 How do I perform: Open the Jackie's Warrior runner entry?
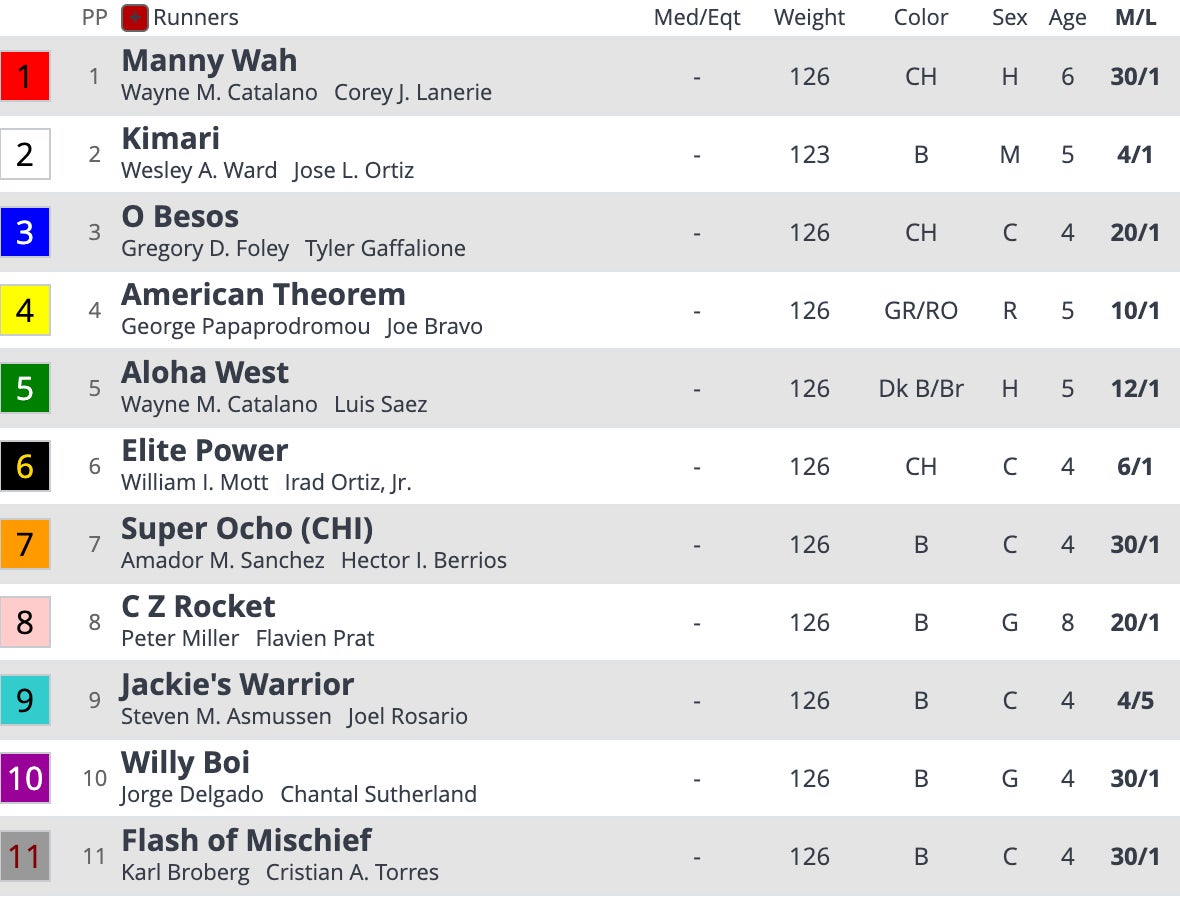coord(238,685)
